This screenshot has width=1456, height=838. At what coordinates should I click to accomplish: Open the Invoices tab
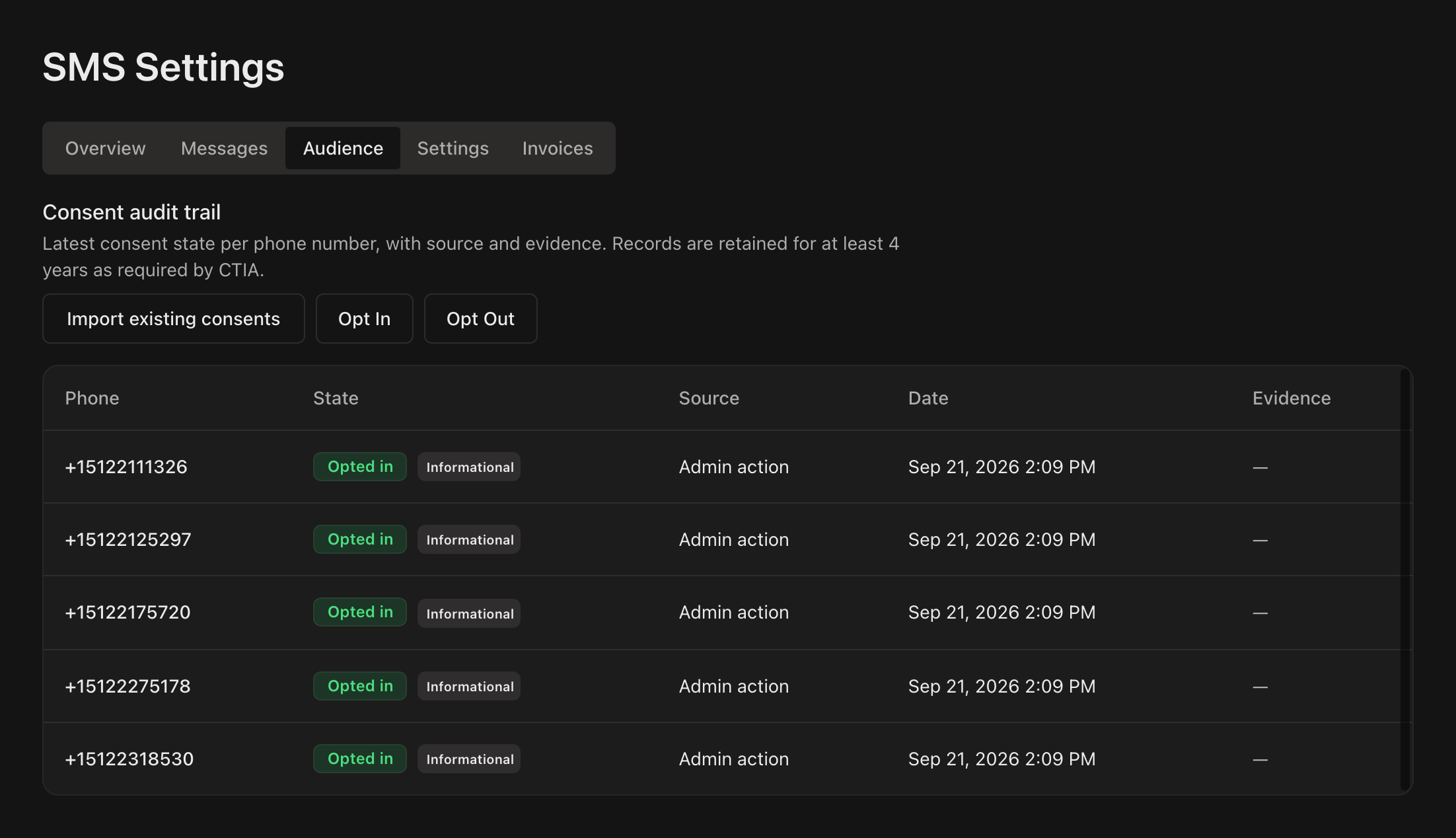(x=558, y=148)
